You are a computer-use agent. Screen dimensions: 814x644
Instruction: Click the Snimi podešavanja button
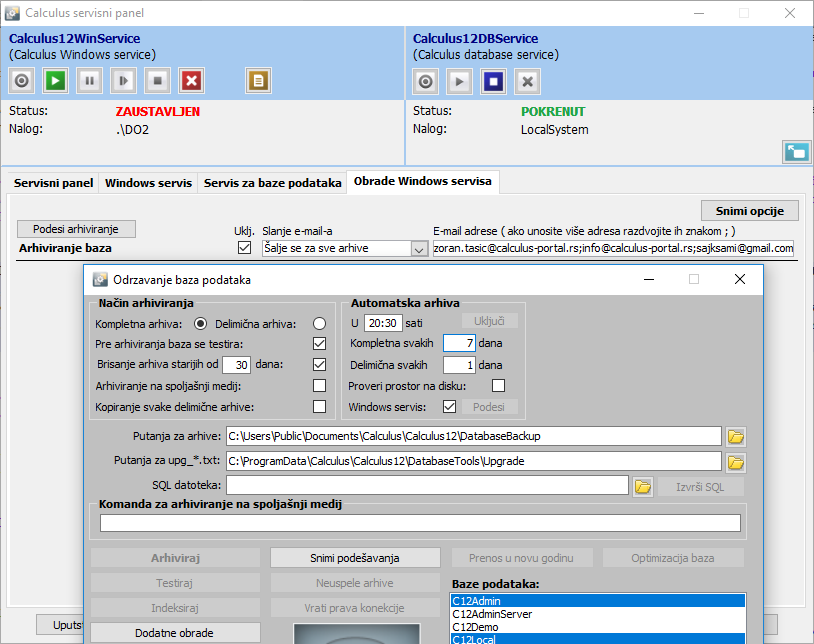click(355, 558)
